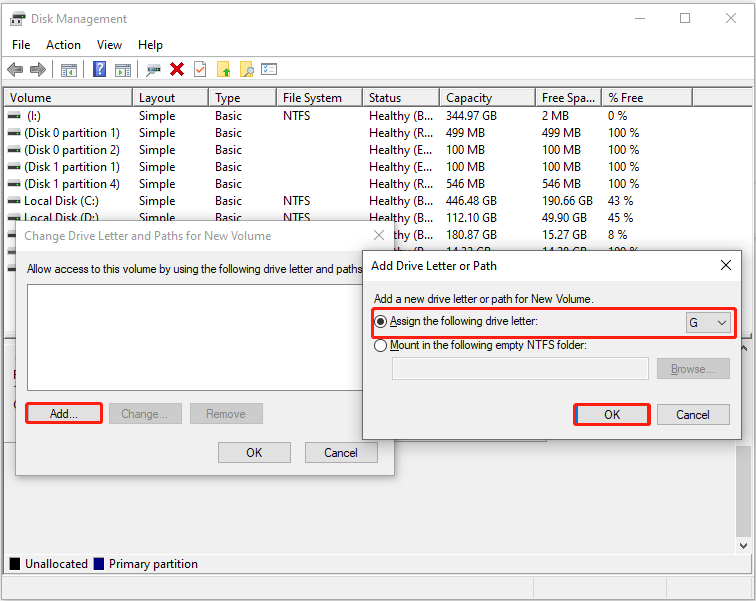
Task: Click the red X delete icon
Action: pyautogui.click(x=177, y=69)
